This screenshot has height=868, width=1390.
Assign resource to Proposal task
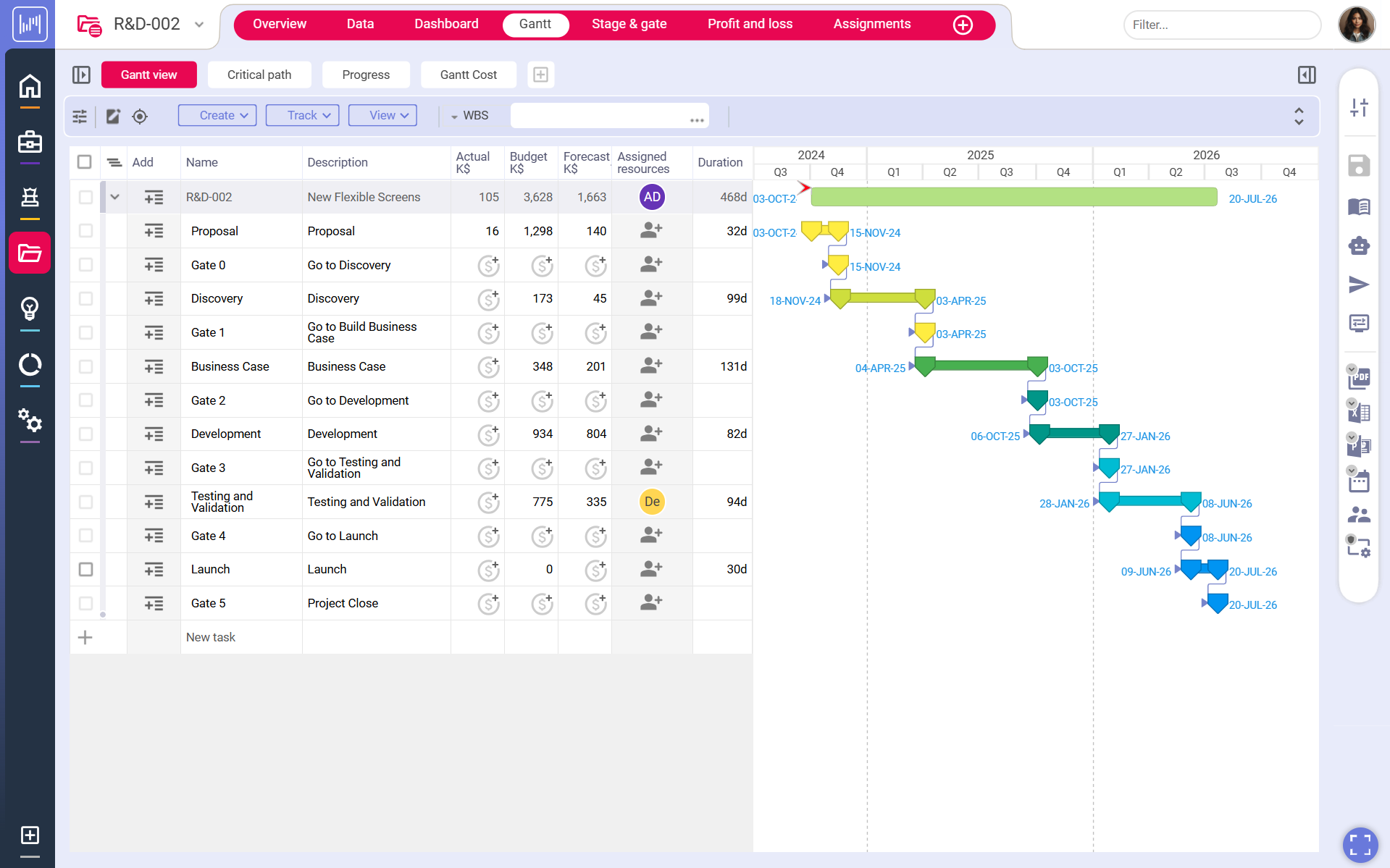651,231
